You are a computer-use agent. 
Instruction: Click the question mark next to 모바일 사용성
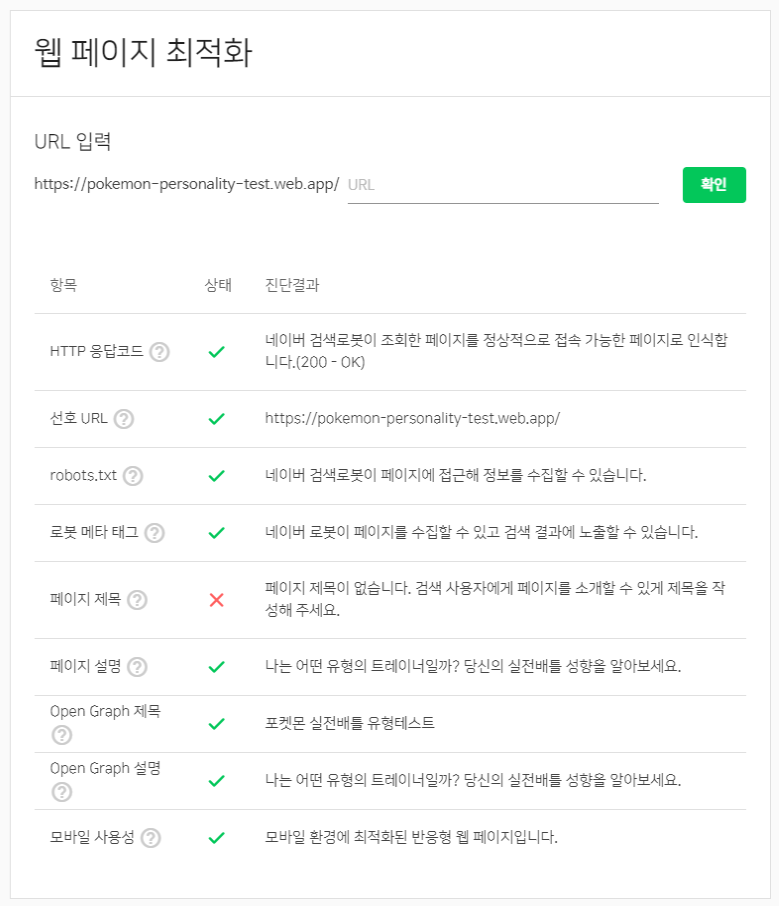pos(151,838)
